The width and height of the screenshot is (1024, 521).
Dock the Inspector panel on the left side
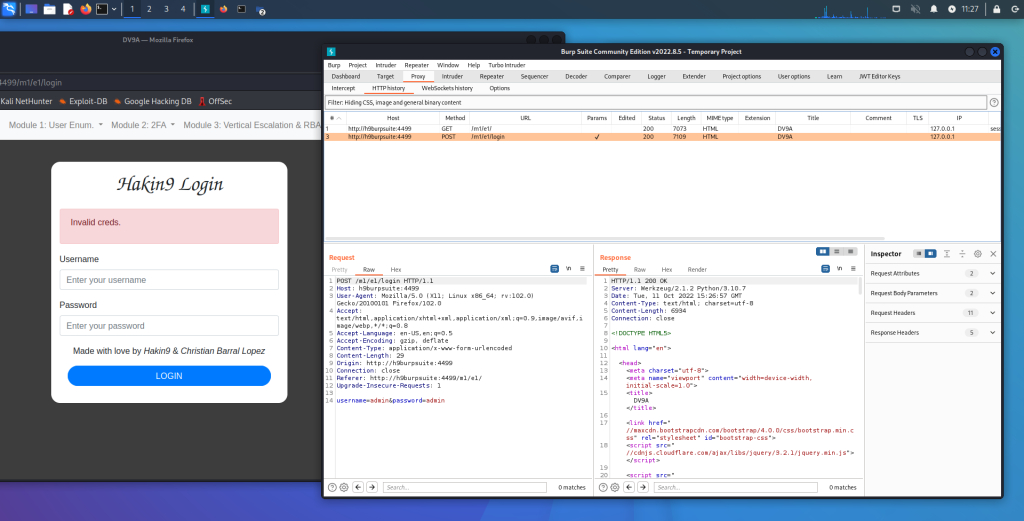pyautogui.click(x=919, y=253)
